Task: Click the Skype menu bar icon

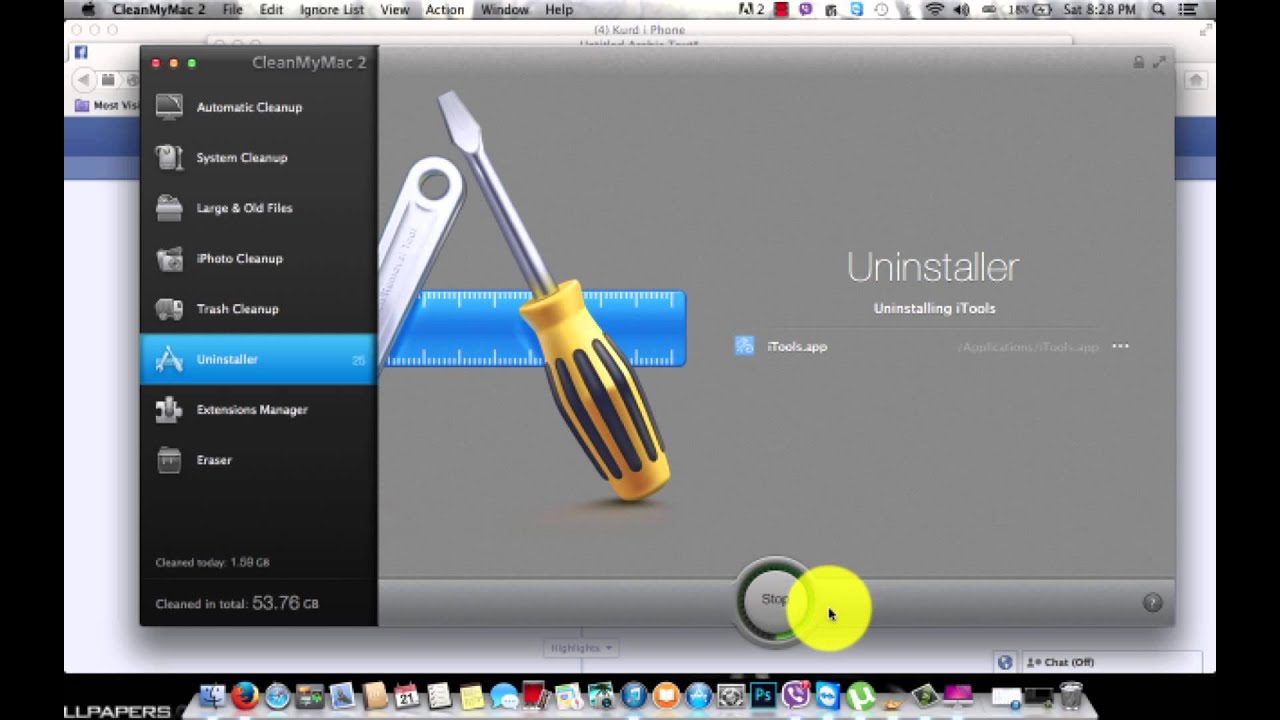Action: (856, 10)
